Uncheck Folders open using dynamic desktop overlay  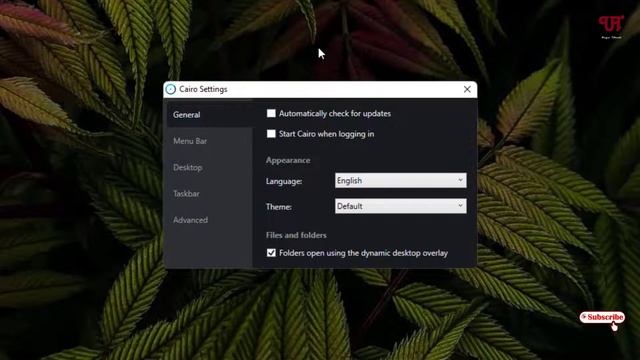pos(271,253)
